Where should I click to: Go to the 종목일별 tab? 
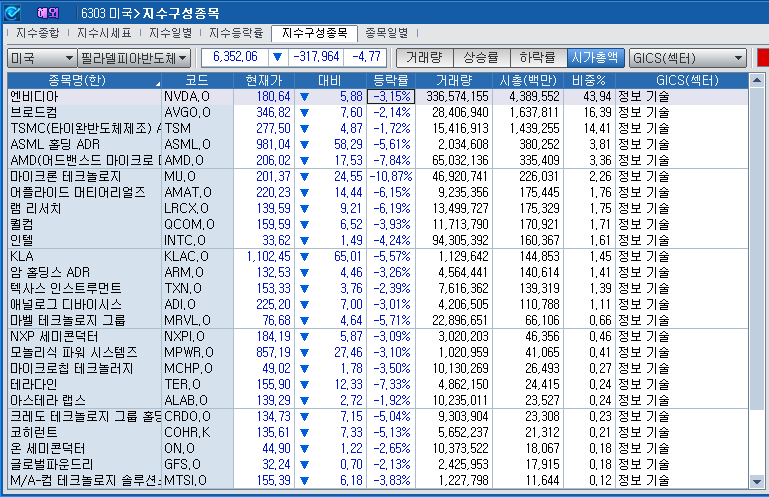[x=387, y=33]
